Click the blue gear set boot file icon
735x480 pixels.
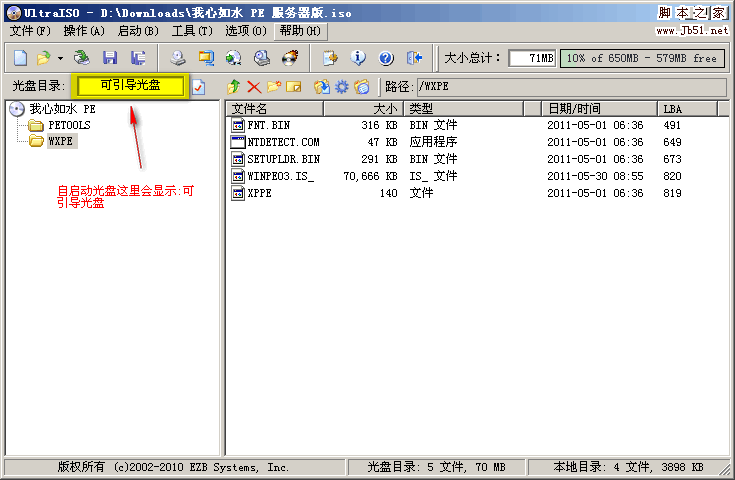tap(342, 87)
